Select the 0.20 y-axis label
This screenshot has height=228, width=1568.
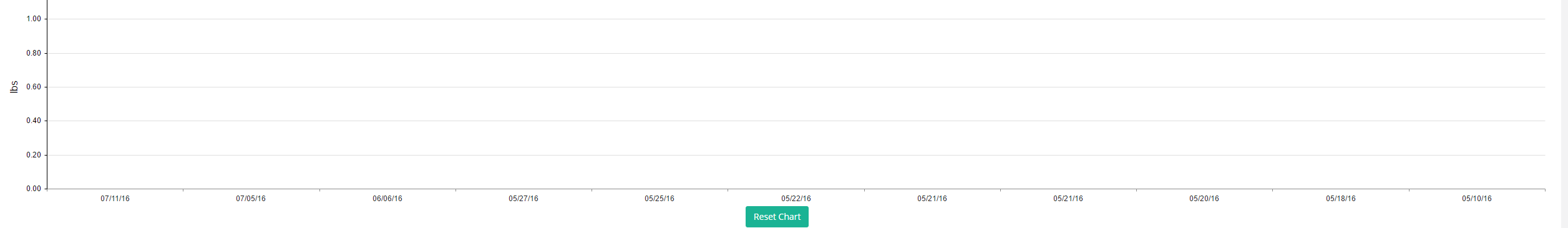(x=34, y=155)
